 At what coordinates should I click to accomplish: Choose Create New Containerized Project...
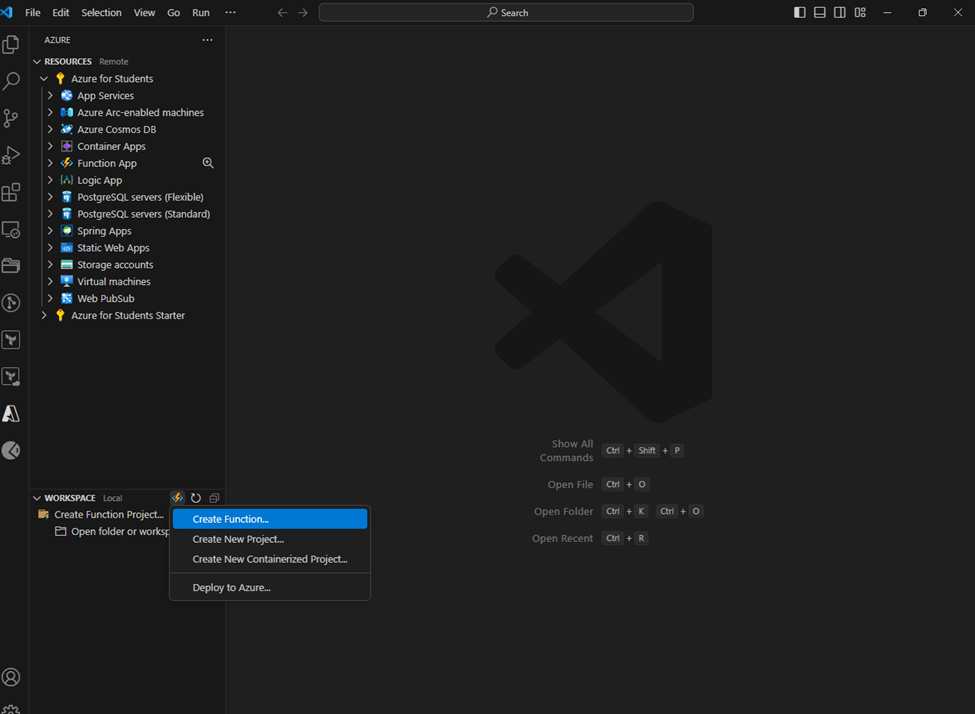tap(270, 559)
